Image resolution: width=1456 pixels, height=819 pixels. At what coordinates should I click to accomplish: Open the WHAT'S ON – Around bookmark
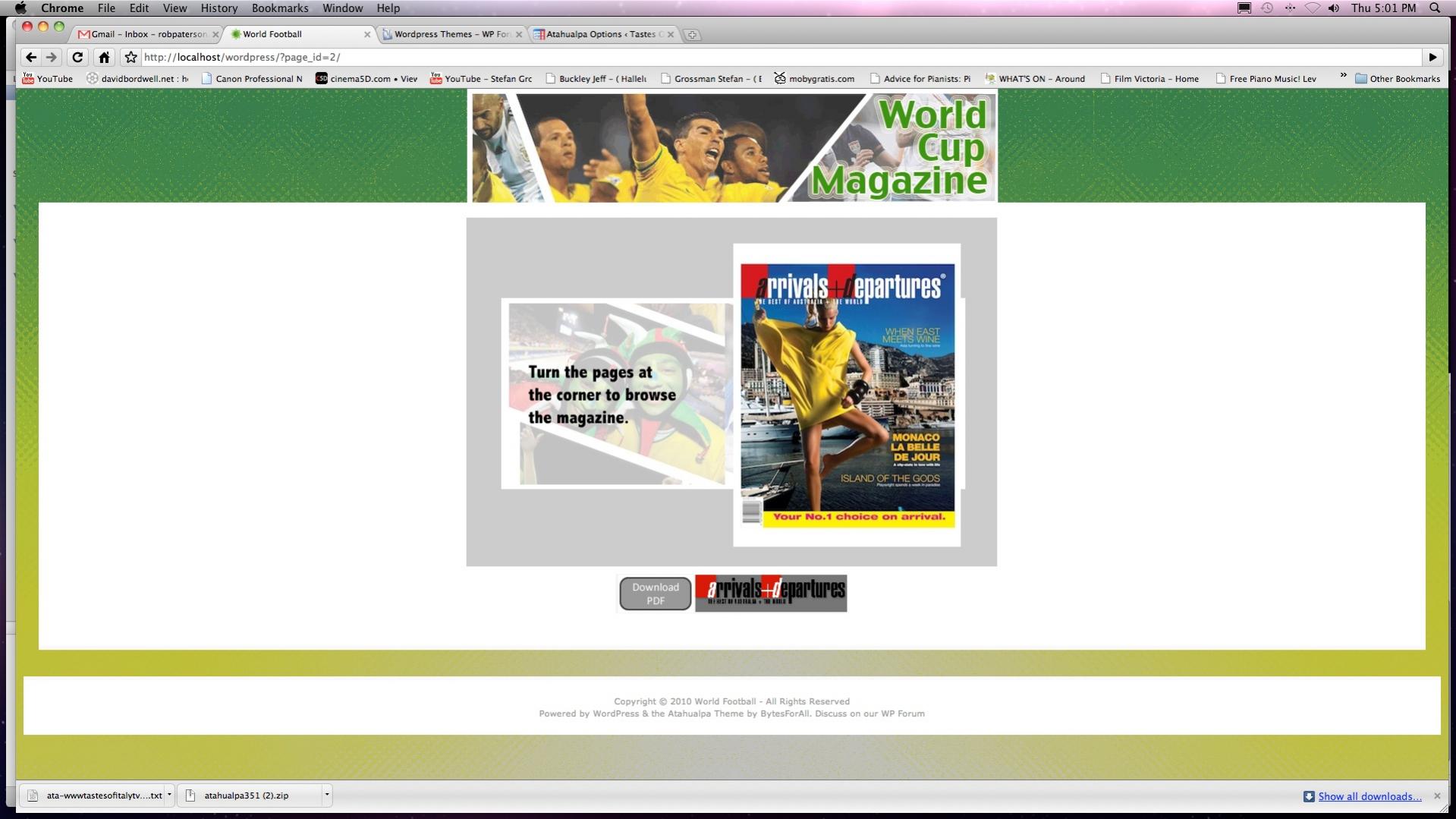1035,78
